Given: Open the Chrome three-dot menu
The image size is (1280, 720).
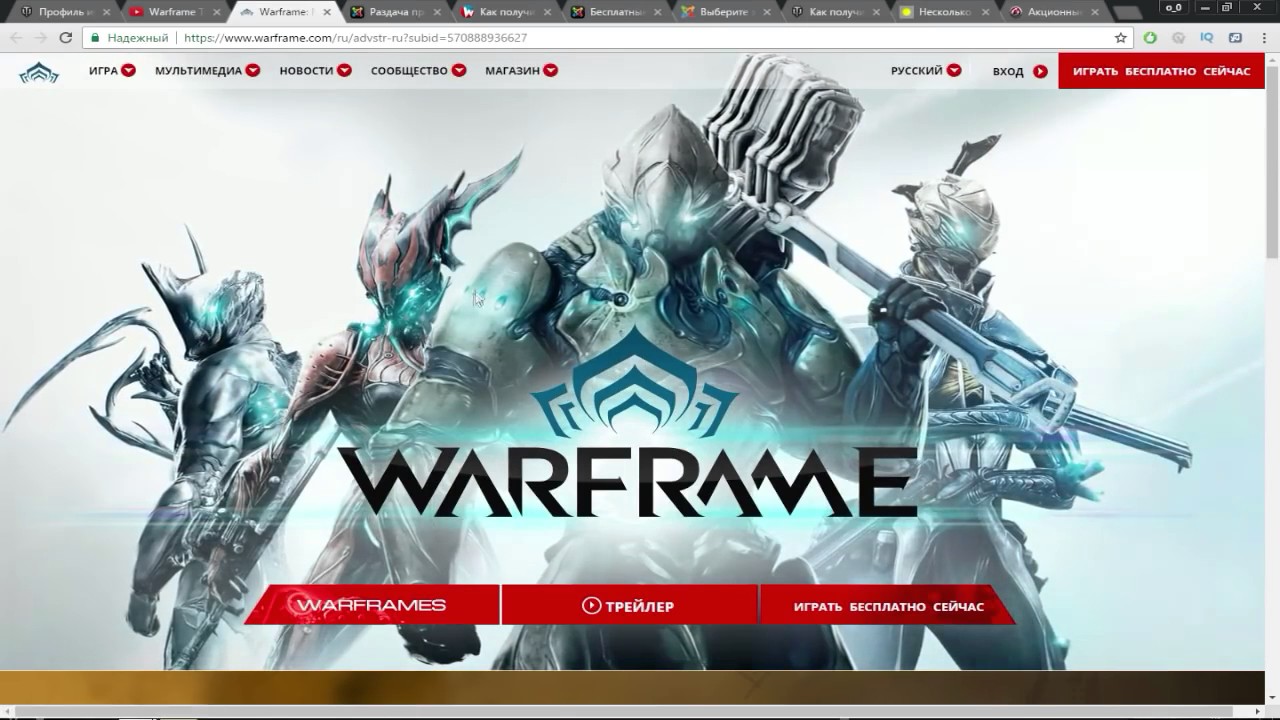Looking at the screenshot, I should click(x=1264, y=38).
